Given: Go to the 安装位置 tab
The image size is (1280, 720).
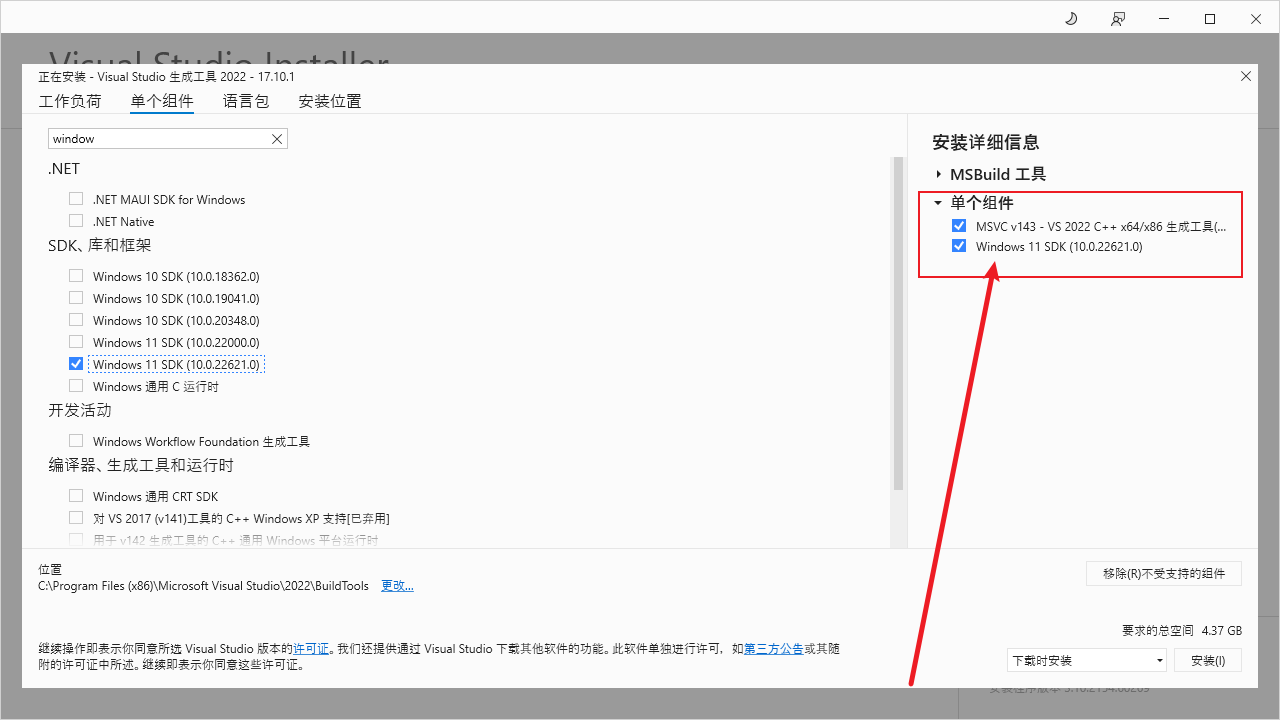Looking at the screenshot, I should click(x=330, y=101).
